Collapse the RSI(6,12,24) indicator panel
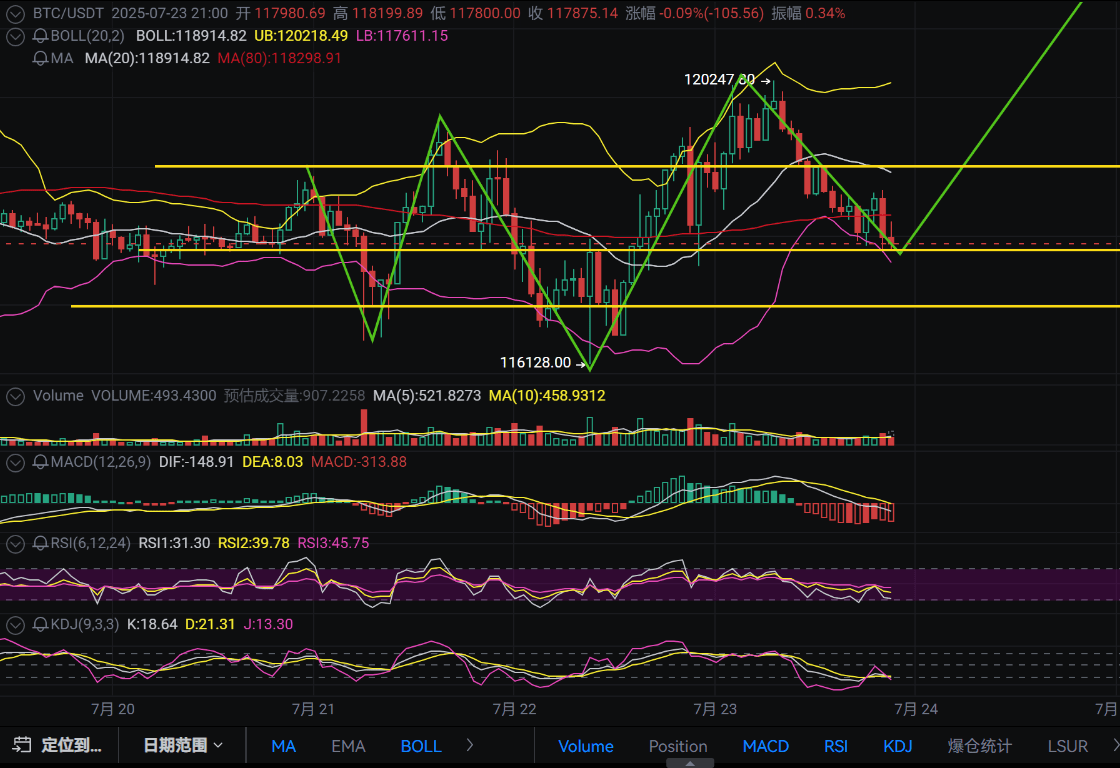Viewport: 1120px width, 768px height. pos(15,544)
